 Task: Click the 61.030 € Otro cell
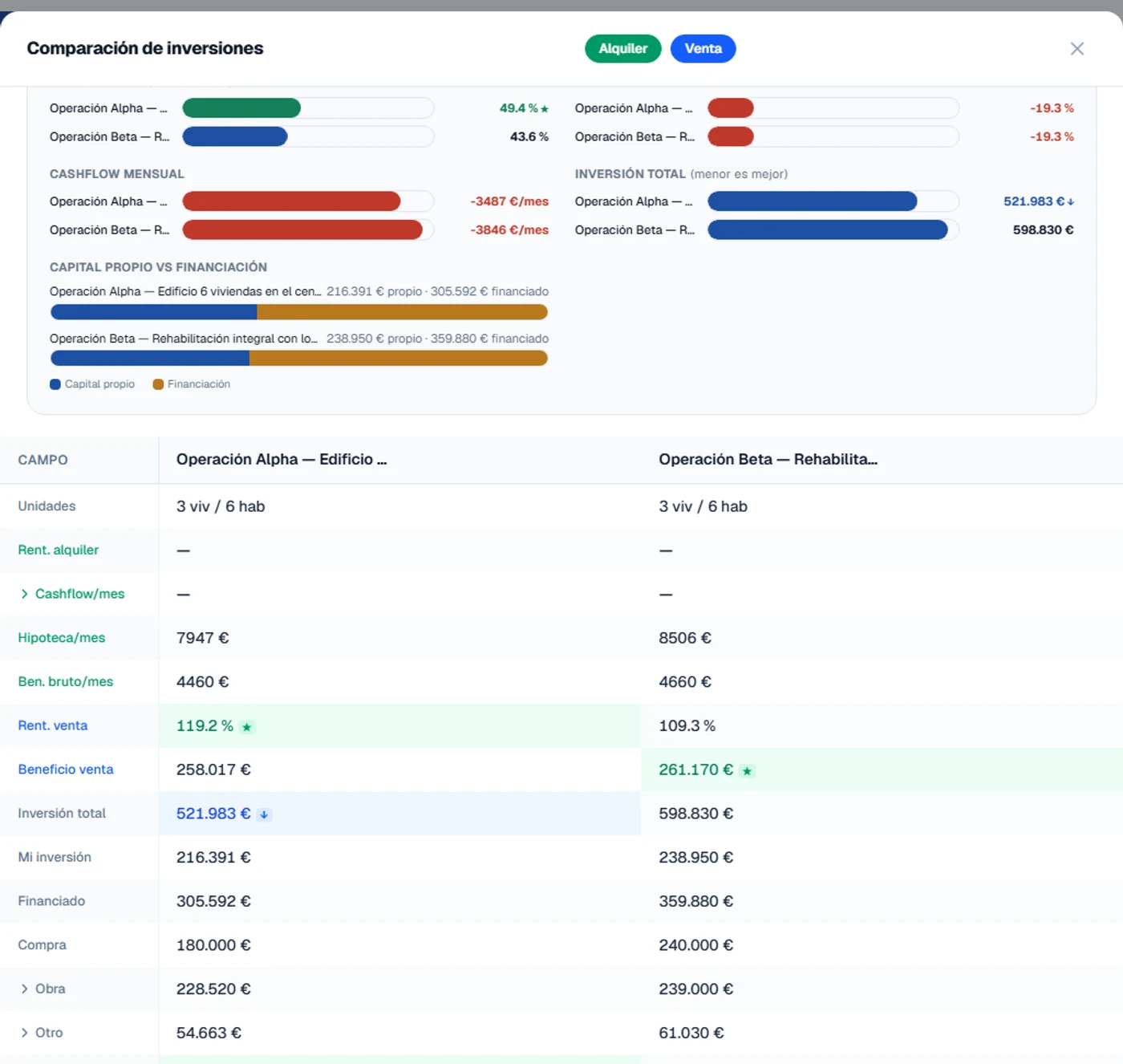click(691, 1033)
